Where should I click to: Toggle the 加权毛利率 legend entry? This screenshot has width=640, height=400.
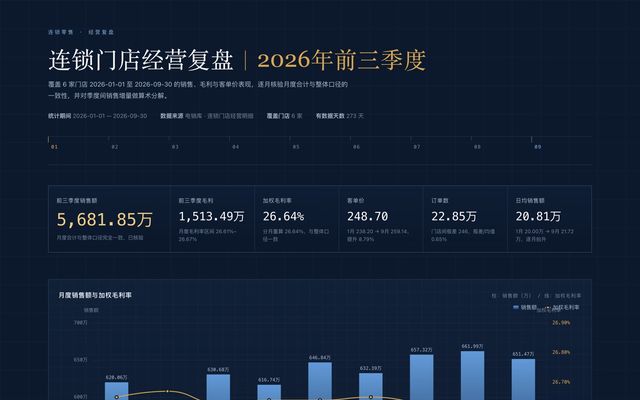(564, 307)
